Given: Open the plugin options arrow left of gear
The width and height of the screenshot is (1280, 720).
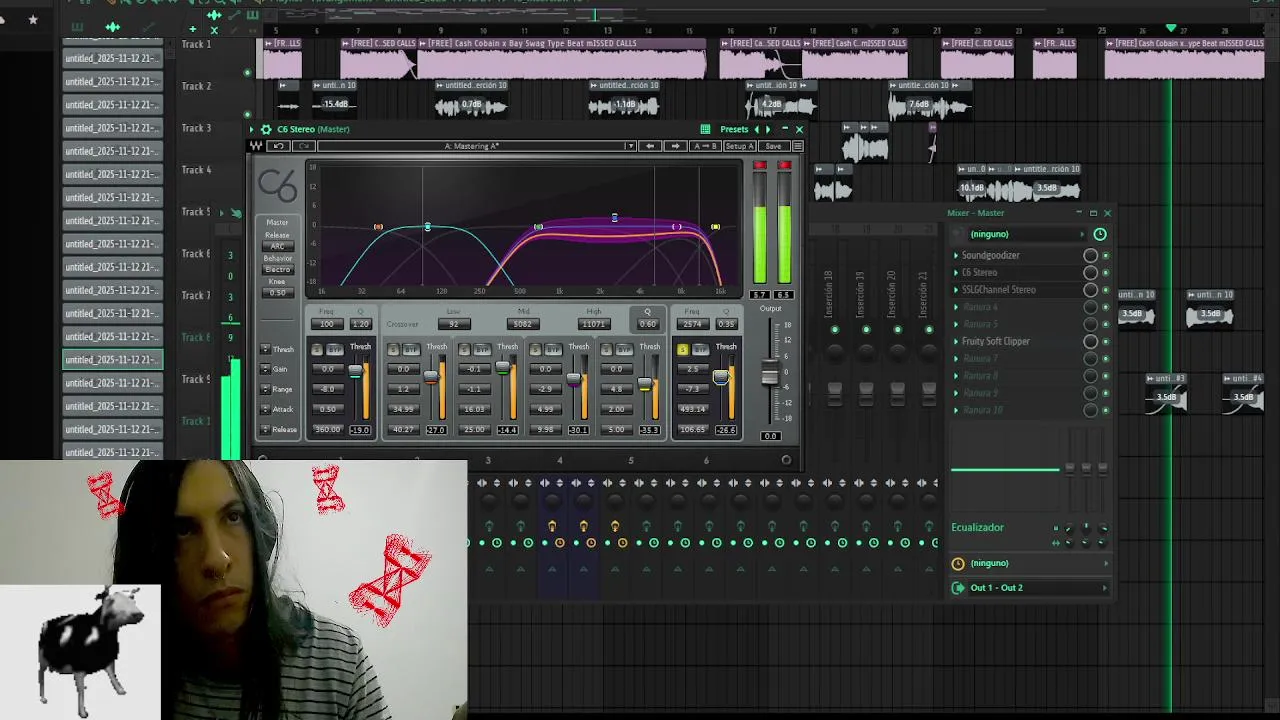Looking at the screenshot, I should (x=253, y=129).
